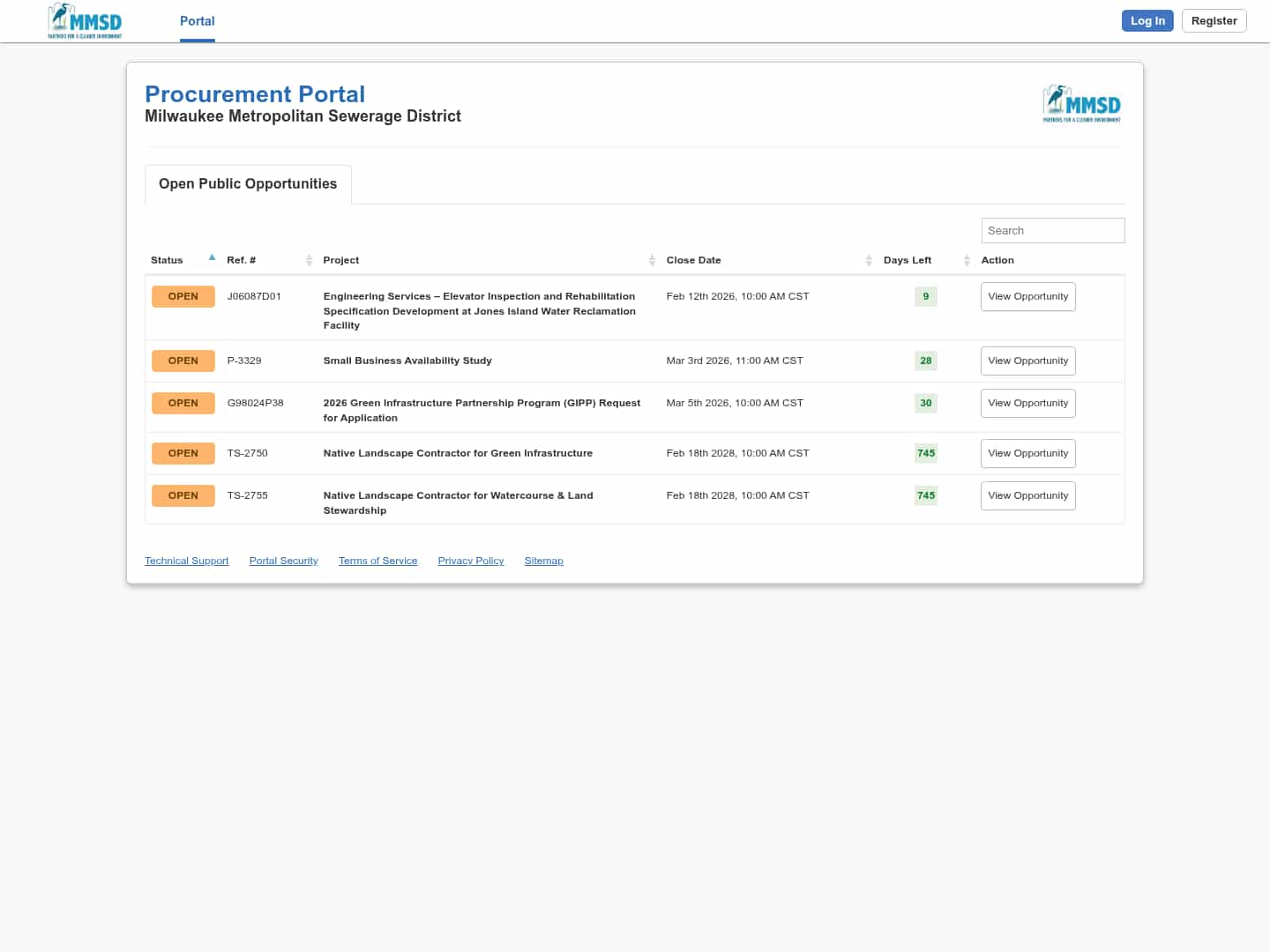This screenshot has width=1270, height=952.
Task: Sort the table by Status column
Action: pyautogui.click(x=168, y=260)
